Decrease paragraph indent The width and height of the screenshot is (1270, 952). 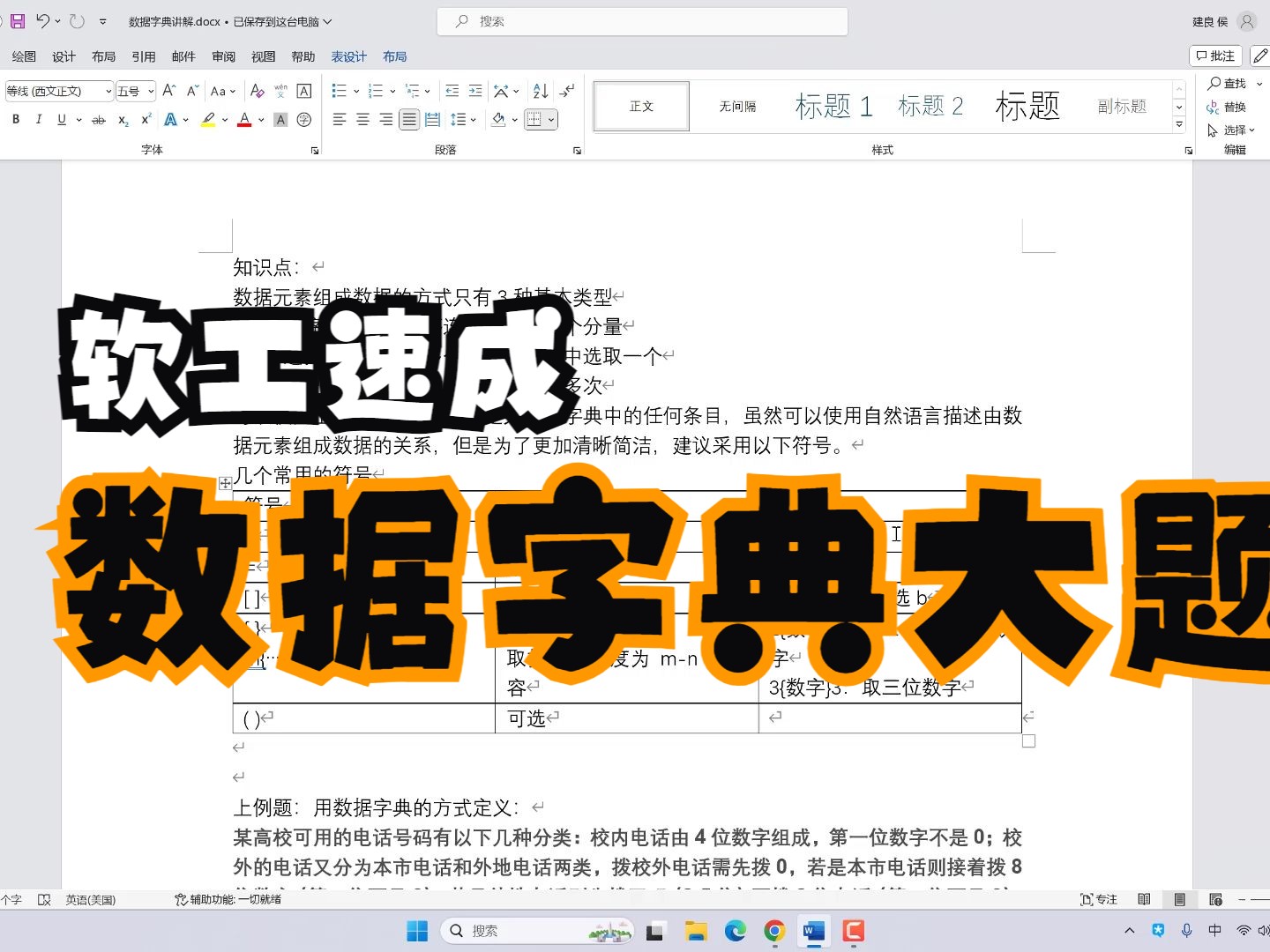pos(452,91)
